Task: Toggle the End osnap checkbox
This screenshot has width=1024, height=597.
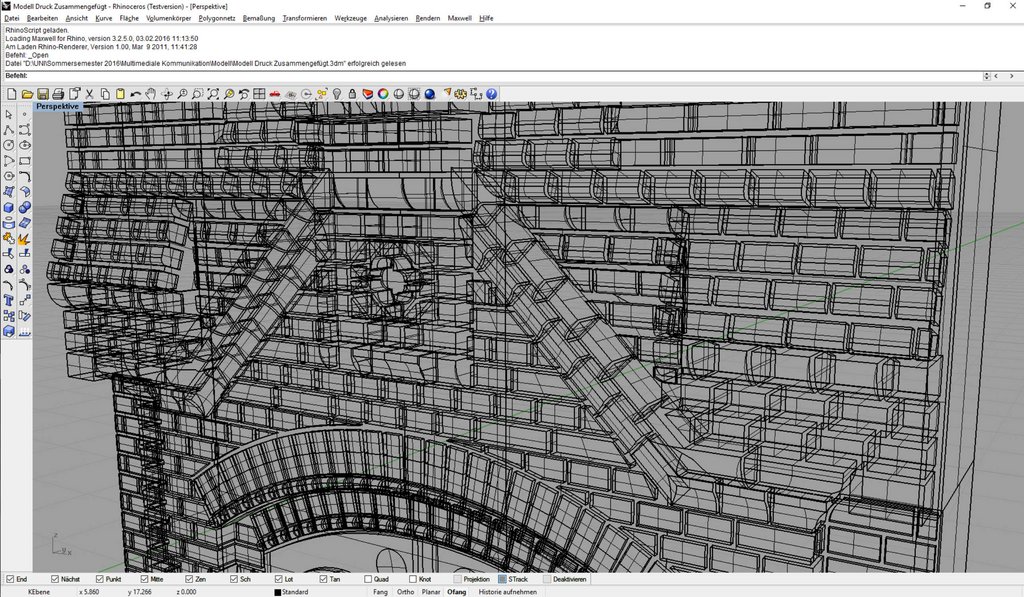Action: pyautogui.click(x=10, y=579)
